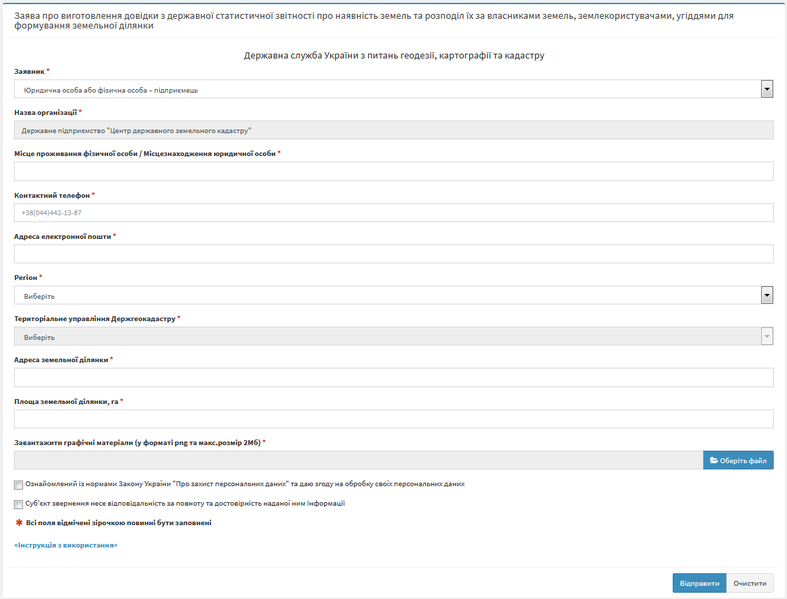
Task: Select the Адреса електронної пошти input field
Action: tap(393, 254)
